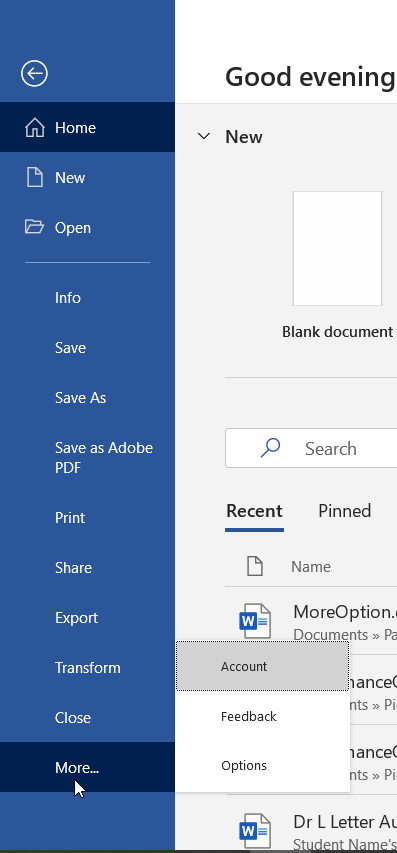Click the Open folder icon
This screenshot has height=853, width=397.
click(x=34, y=227)
